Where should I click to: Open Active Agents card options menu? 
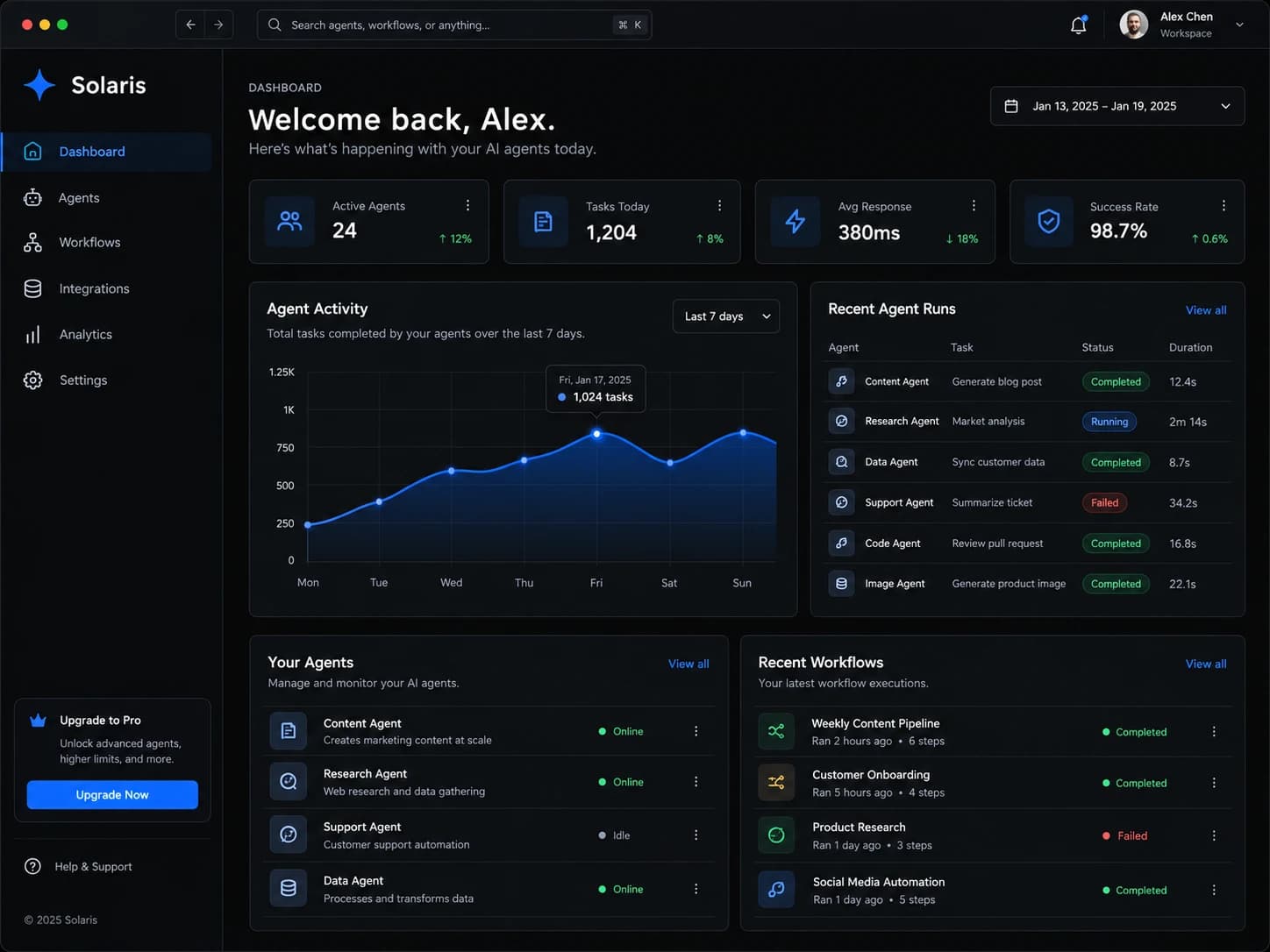(x=467, y=205)
